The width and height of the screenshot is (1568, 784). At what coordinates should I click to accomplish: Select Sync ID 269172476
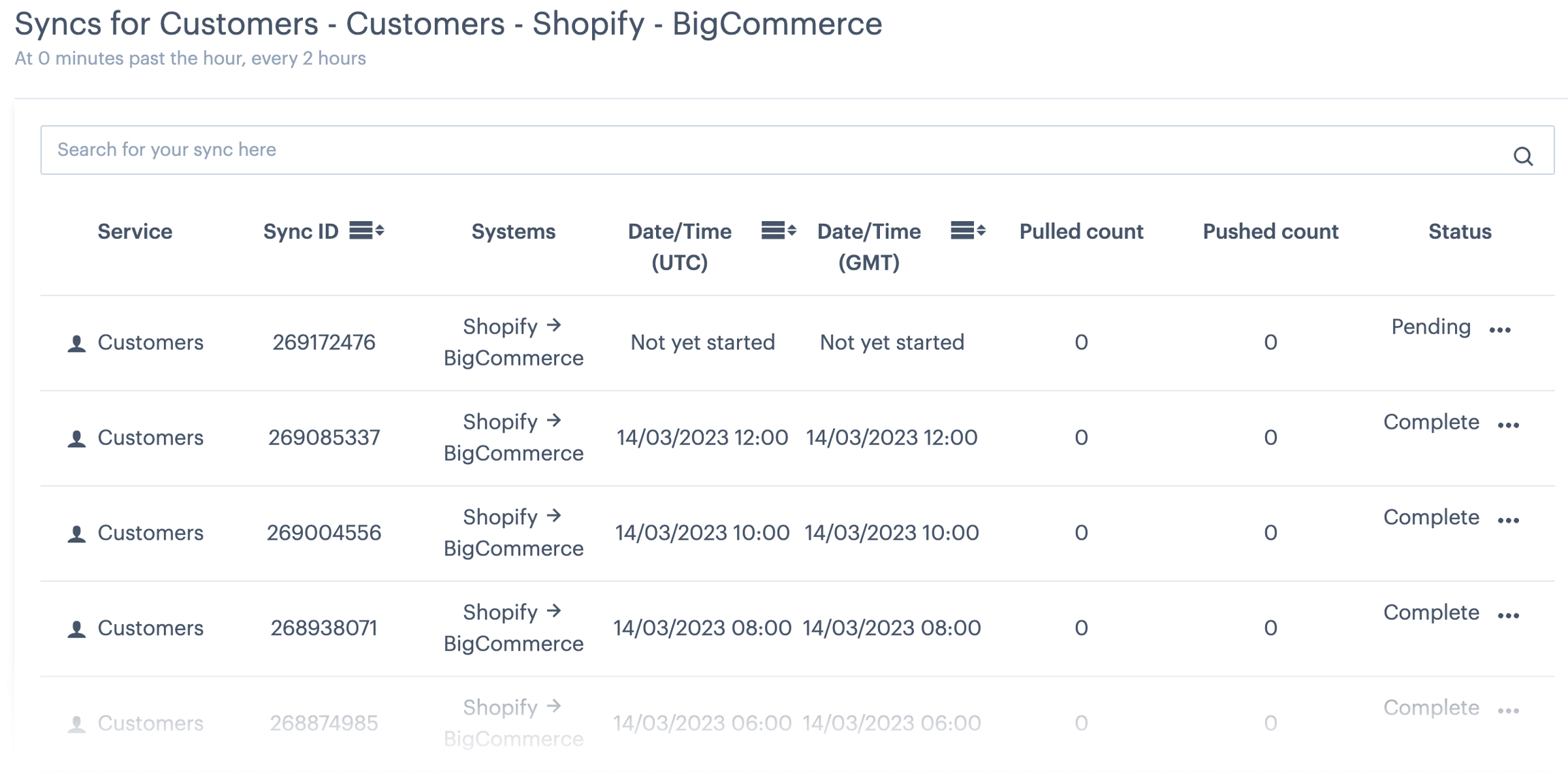pyautogui.click(x=324, y=342)
